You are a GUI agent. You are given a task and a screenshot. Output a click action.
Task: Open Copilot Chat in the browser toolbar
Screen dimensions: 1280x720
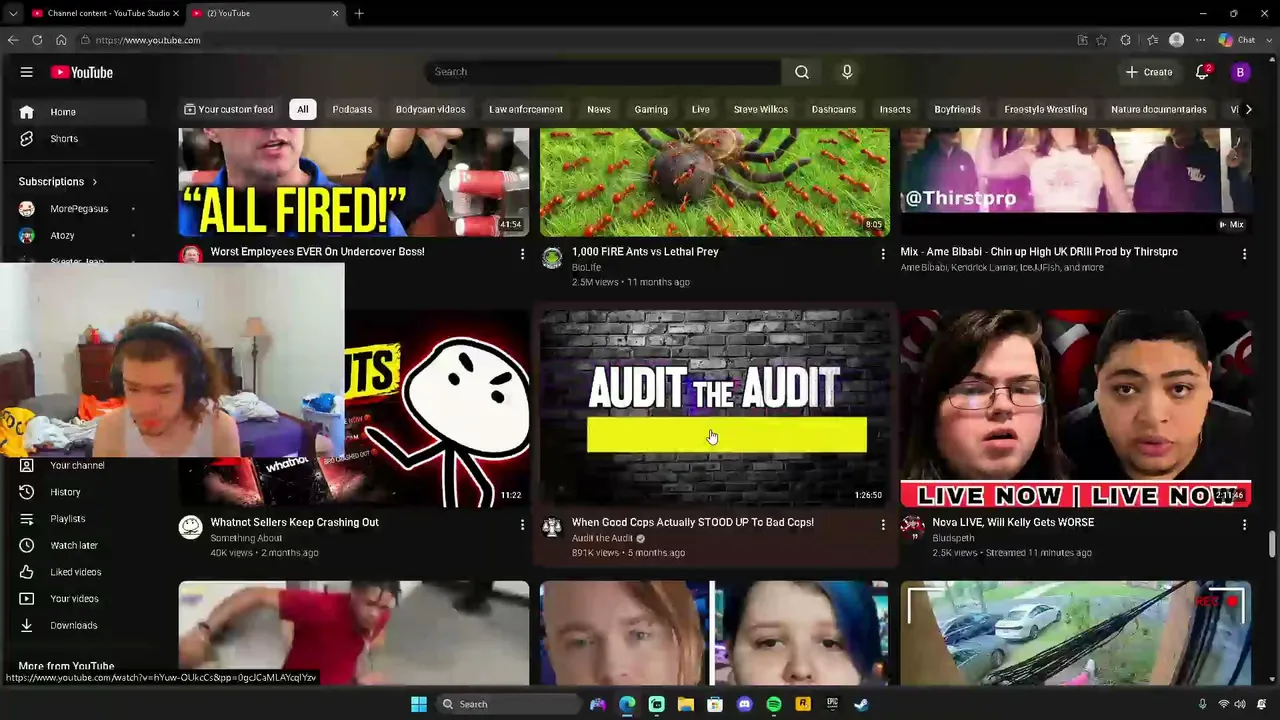[x=1237, y=40]
